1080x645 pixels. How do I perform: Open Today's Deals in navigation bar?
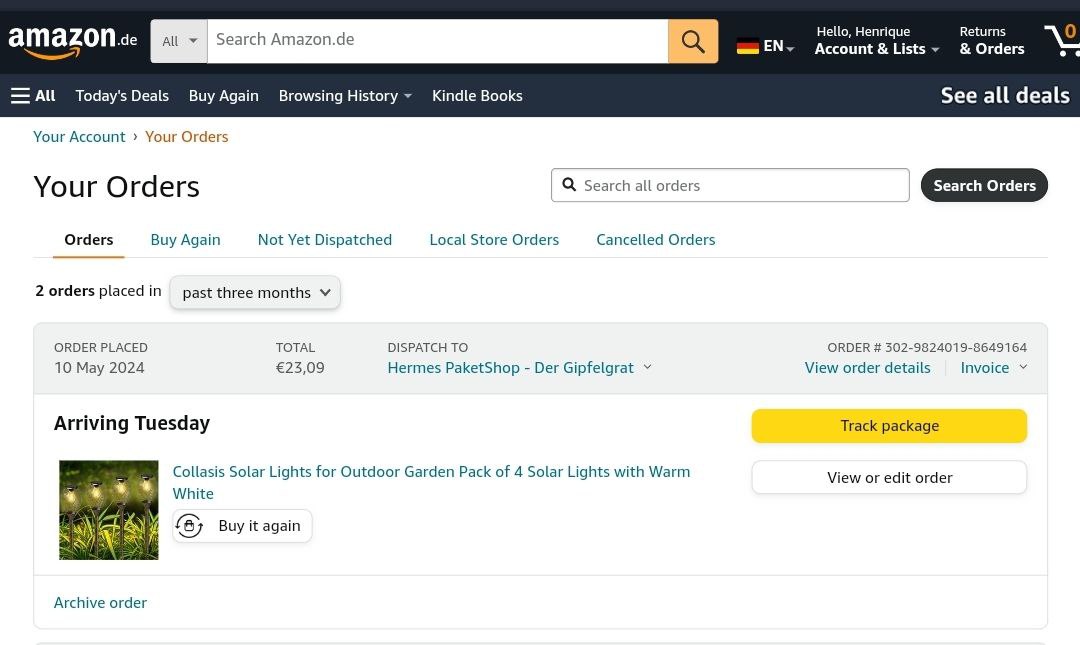[x=122, y=96]
